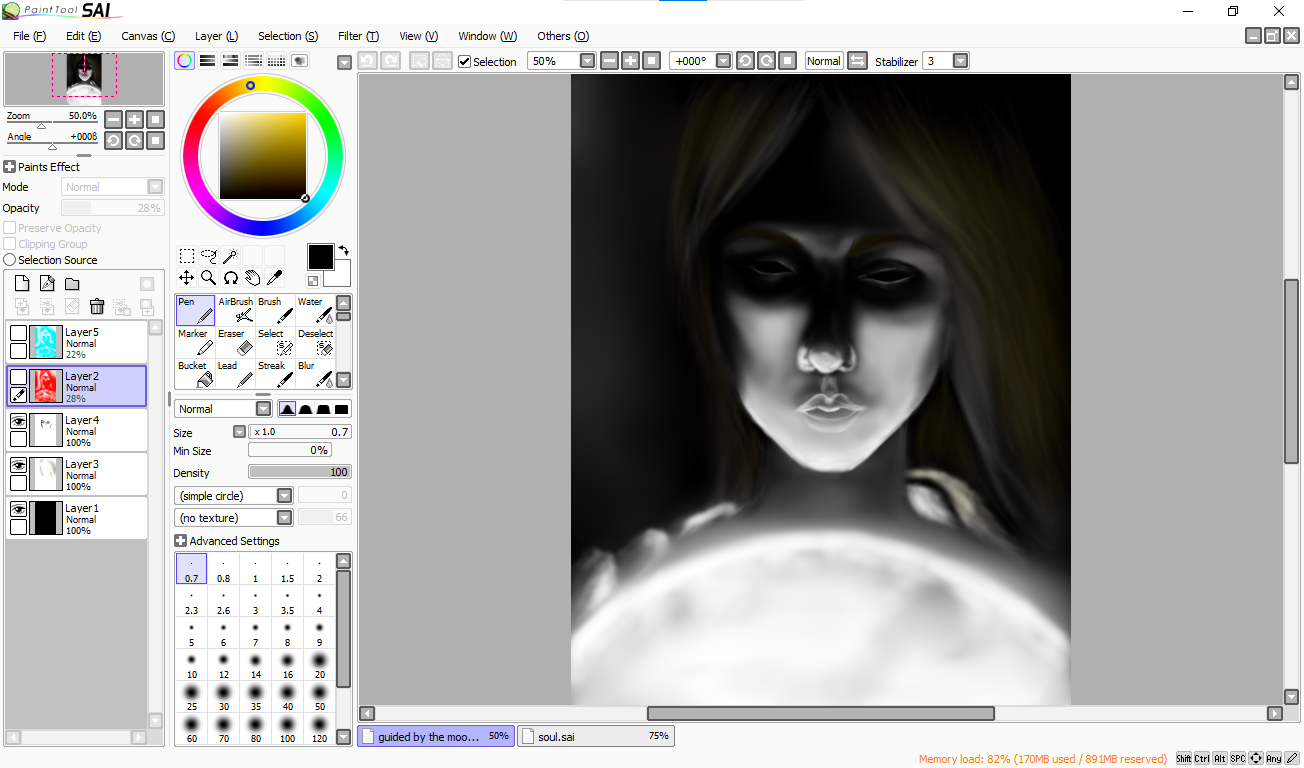Screen dimensions: 1304x768
Task: Pick the eyedropper color picker tool
Action: pos(275,278)
